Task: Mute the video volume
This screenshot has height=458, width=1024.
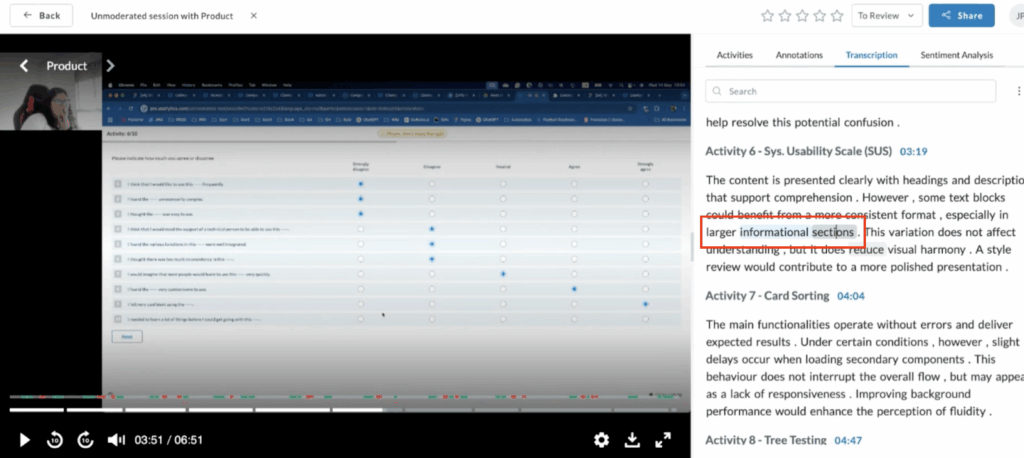Action: 116,440
